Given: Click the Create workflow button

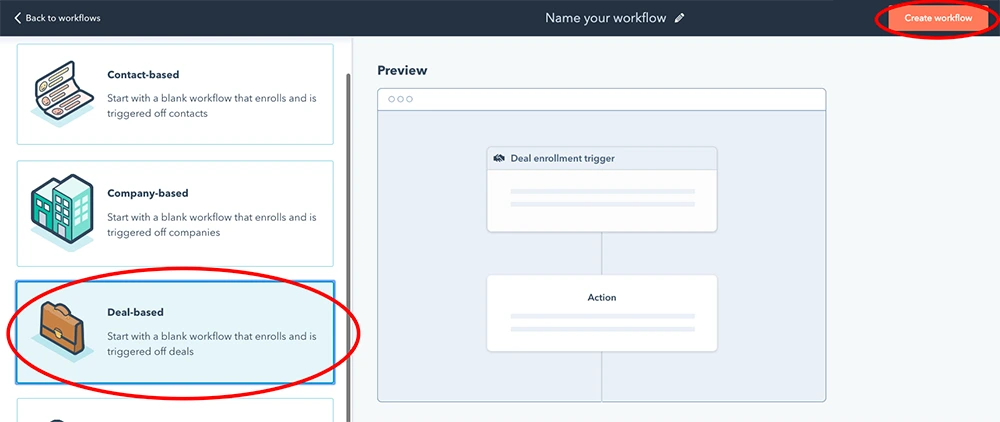Looking at the screenshot, I should click(938, 18).
